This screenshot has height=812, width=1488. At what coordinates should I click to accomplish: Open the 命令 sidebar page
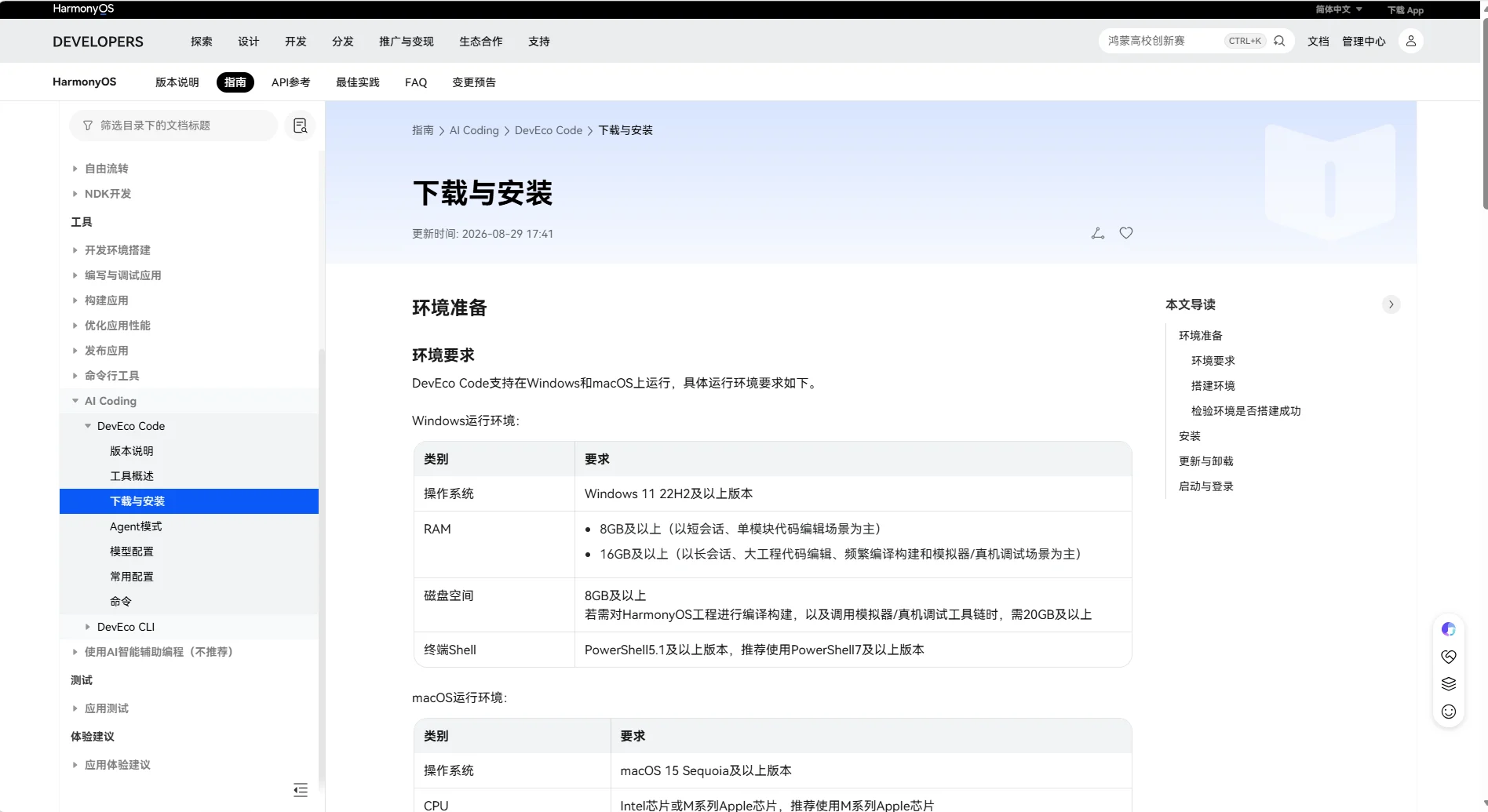121,602
